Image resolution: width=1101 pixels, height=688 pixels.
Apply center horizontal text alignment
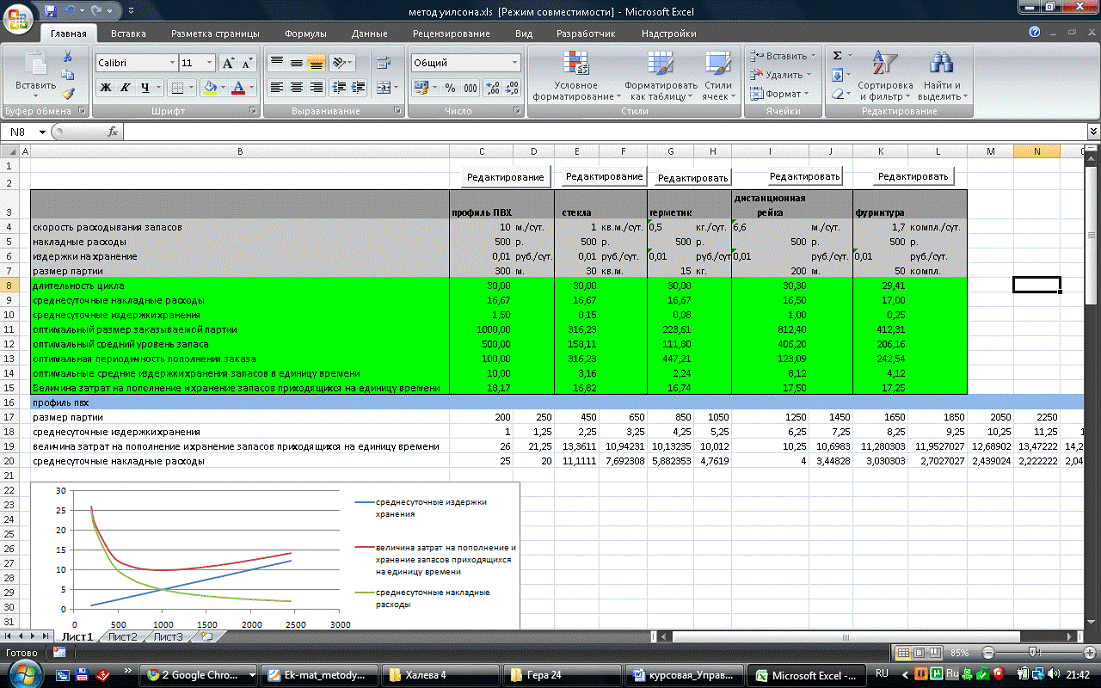pos(296,87)
